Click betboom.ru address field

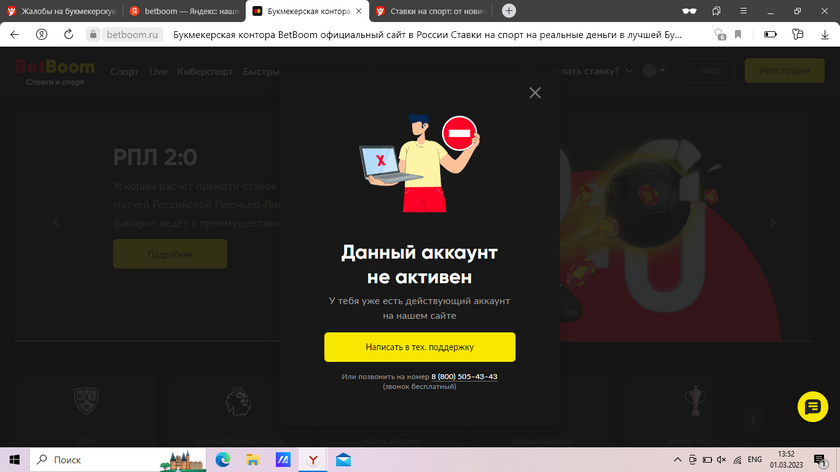(132, 34)
